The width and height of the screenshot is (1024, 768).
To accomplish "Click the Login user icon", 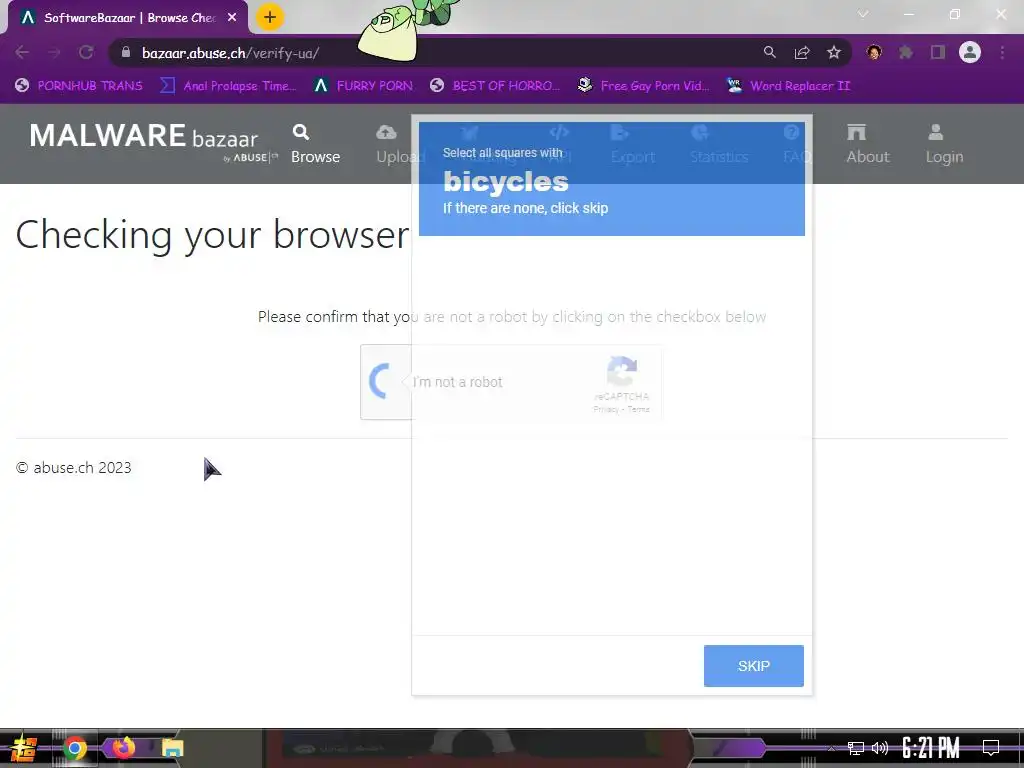I will [x=936, y=133].
